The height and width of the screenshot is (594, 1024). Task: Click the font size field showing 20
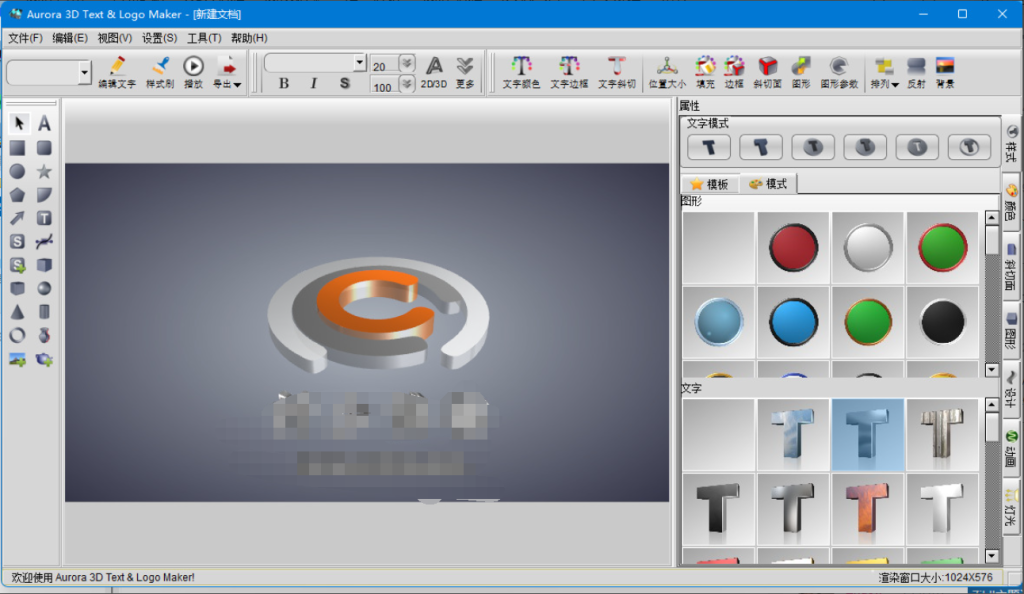385,66
